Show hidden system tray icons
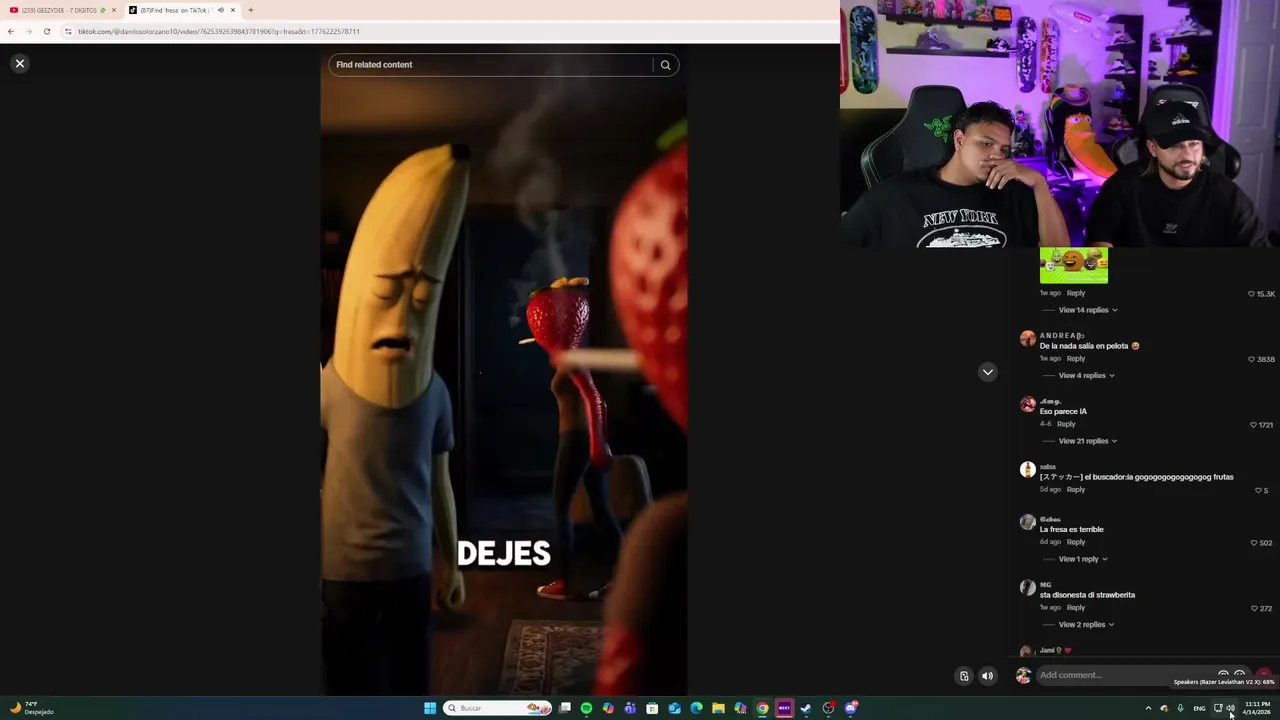 (1148, 708)
